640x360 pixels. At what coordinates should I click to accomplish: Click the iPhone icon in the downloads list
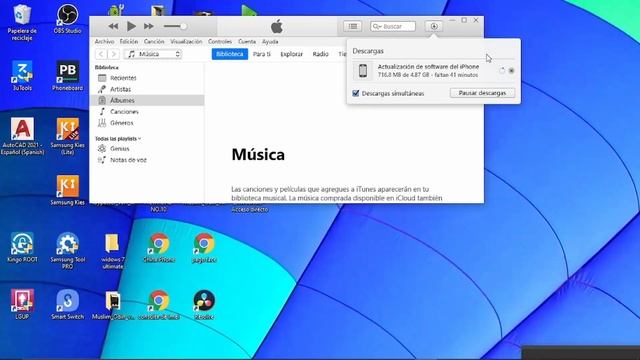pyautogui.click(x=362, y=71)
